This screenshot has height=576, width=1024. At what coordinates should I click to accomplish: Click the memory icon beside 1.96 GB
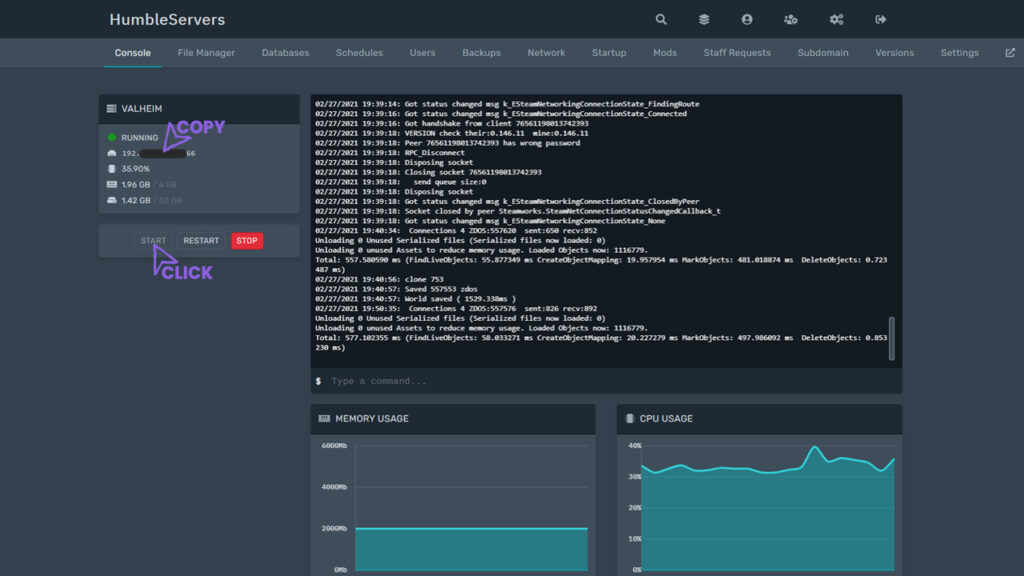tap(112, 184)
